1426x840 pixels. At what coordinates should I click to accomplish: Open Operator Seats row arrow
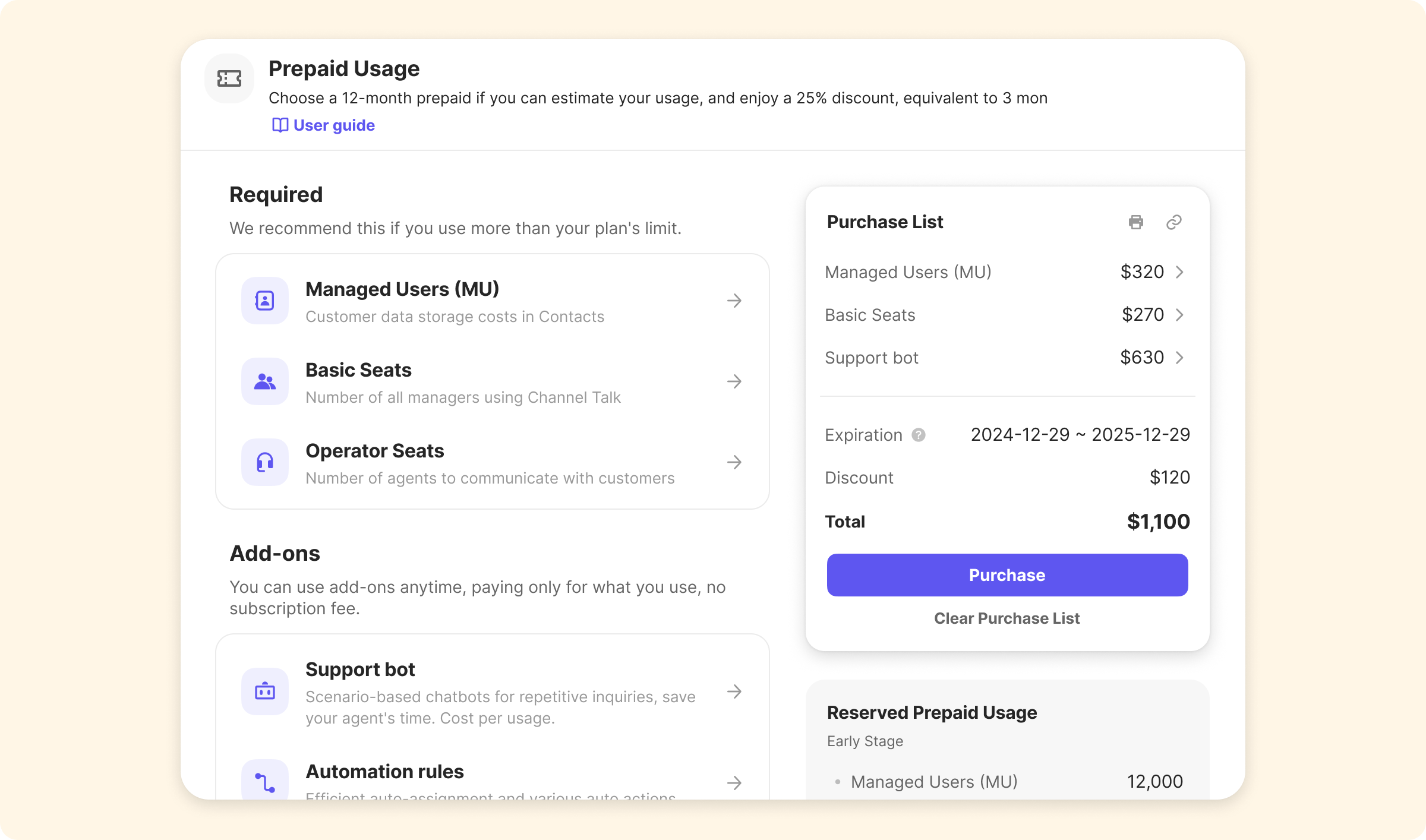(x=734, y=462)
